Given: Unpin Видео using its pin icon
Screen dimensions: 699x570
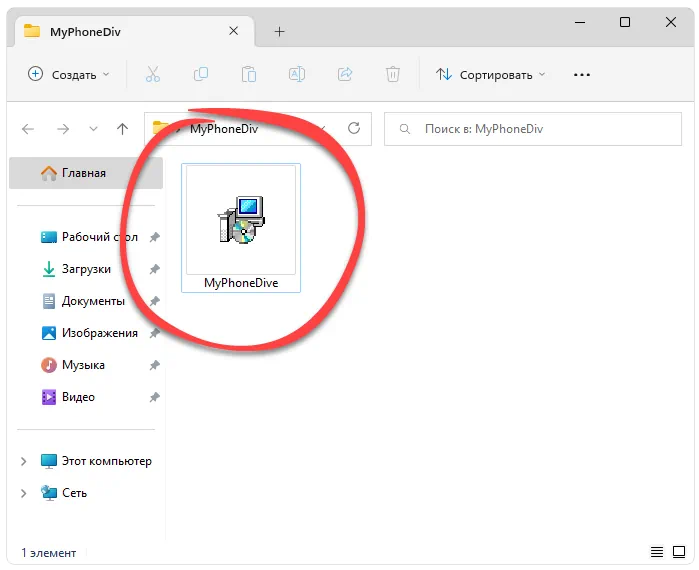Looking at the screenshot, I should [x=154, y=397].
